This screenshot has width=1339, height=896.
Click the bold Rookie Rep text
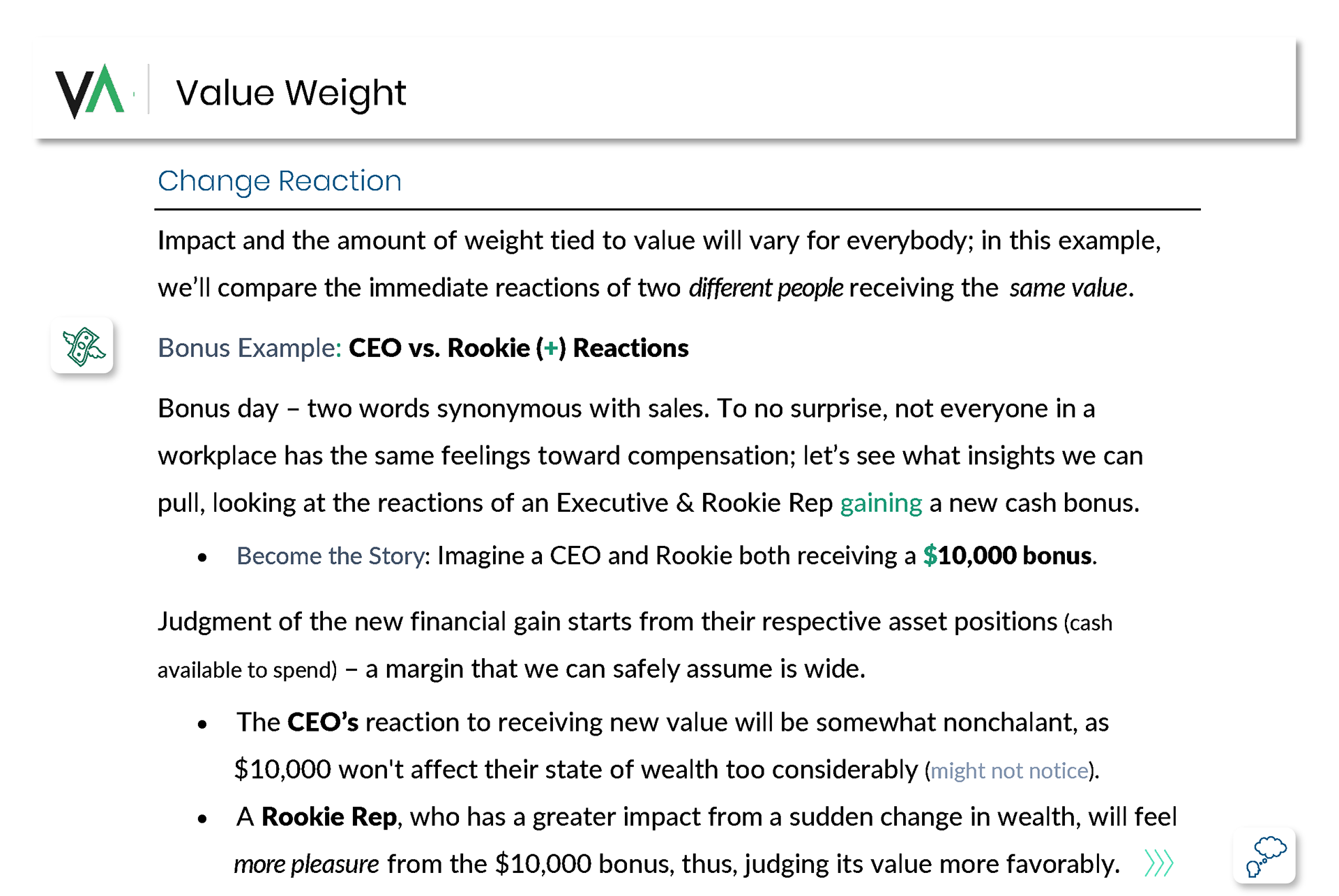point(328,817)
